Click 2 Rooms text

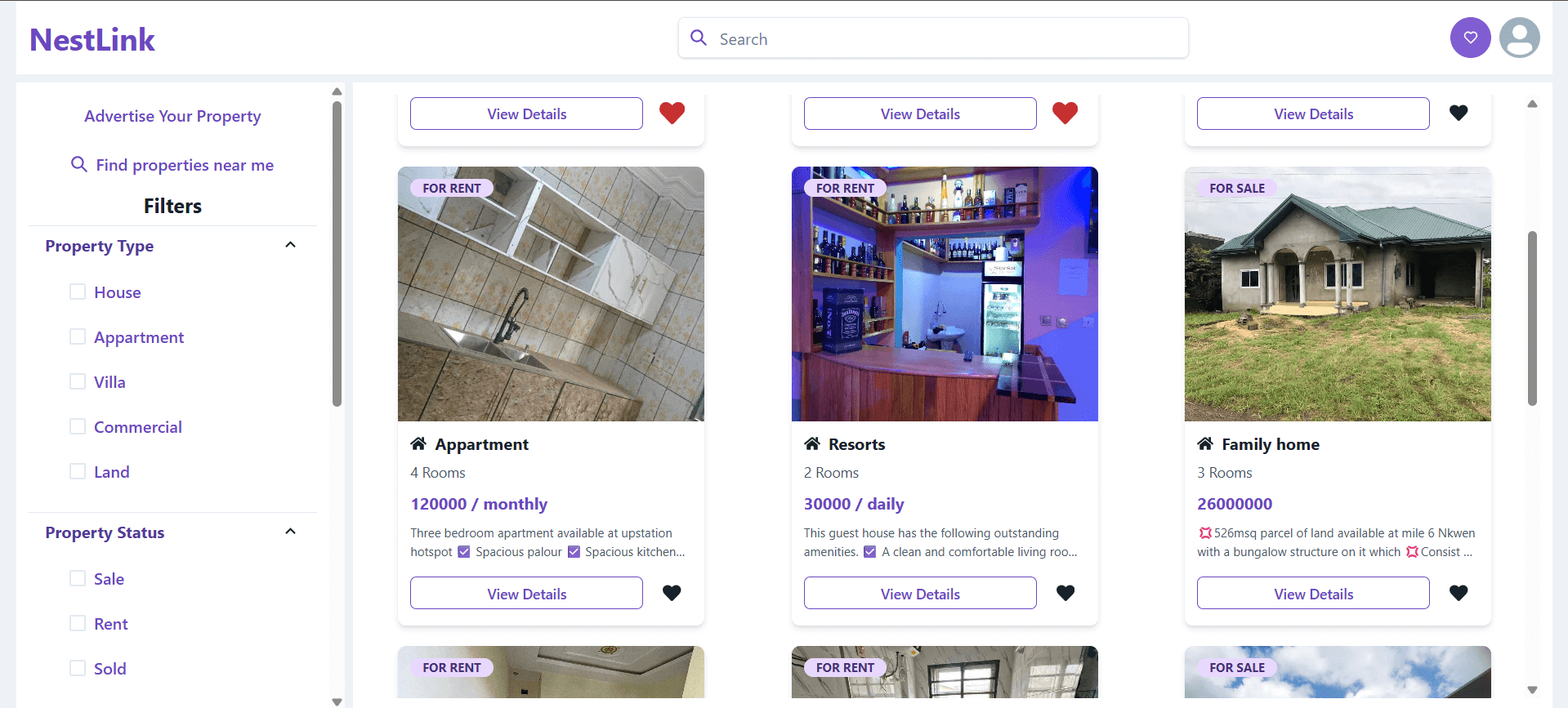[831, 473]
